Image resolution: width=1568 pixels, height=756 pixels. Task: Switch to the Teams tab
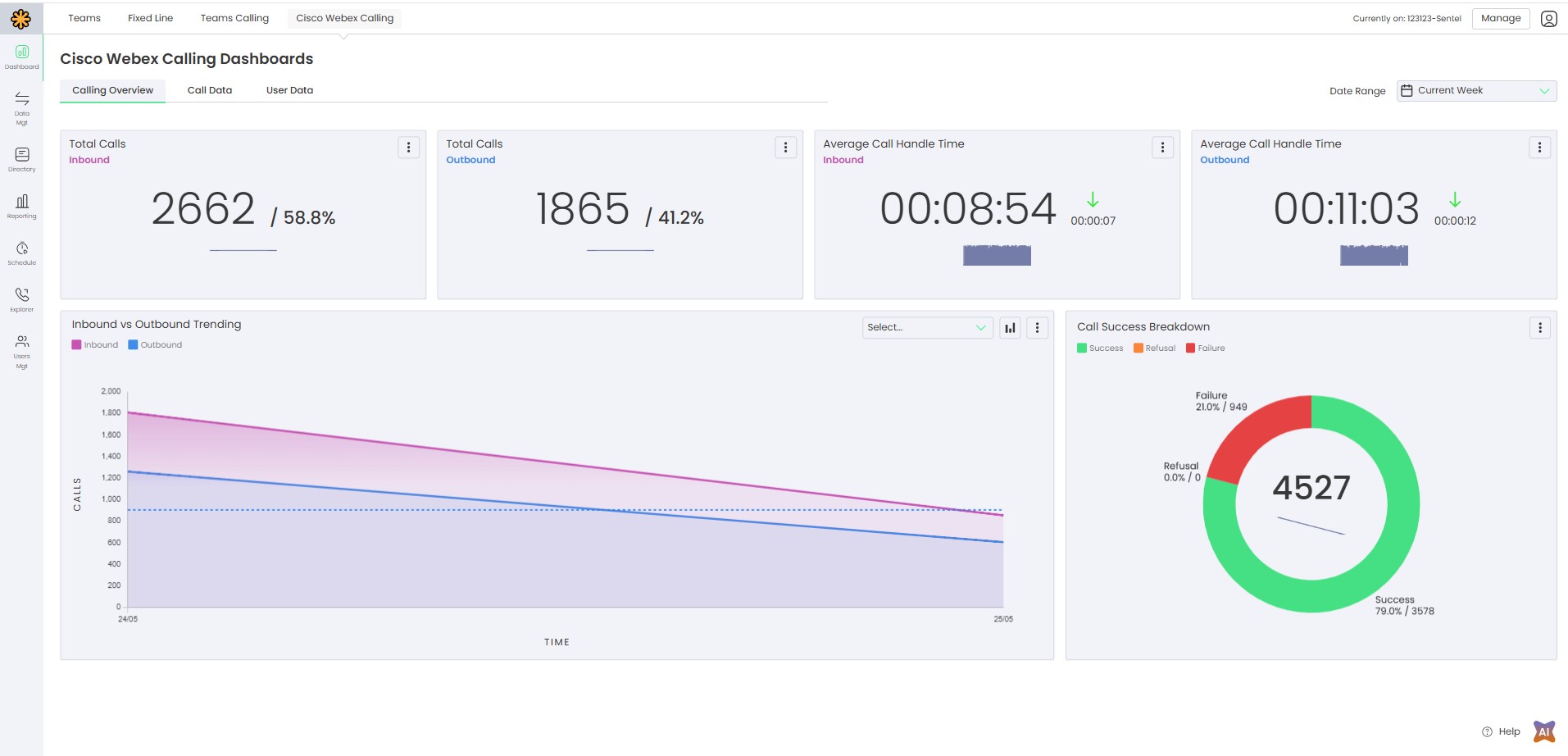tap(84, 18)
